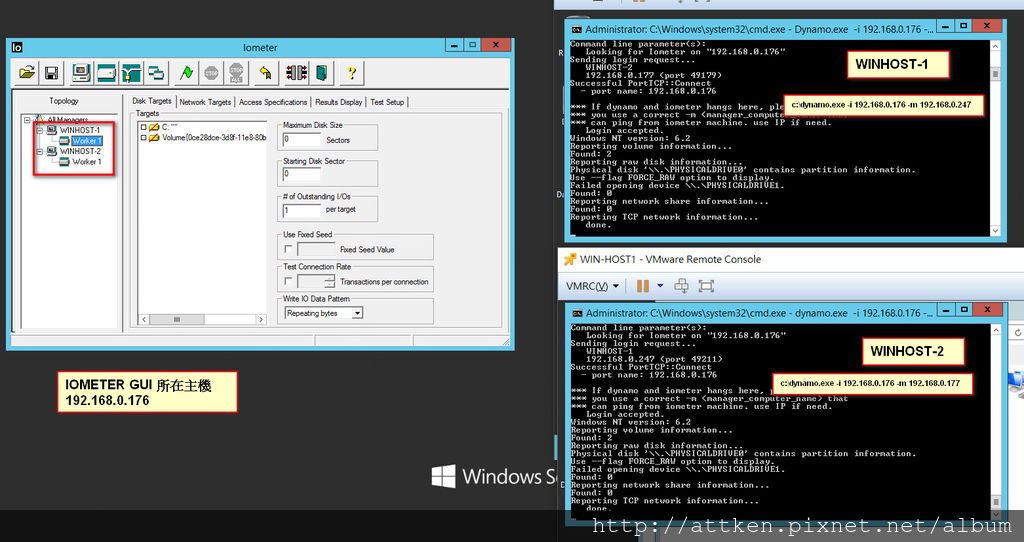Image resolution: width=1024 pixels, height=542 pixels.
Task: Save the test configuration with the floppy icon
Action: click(51, 73)
